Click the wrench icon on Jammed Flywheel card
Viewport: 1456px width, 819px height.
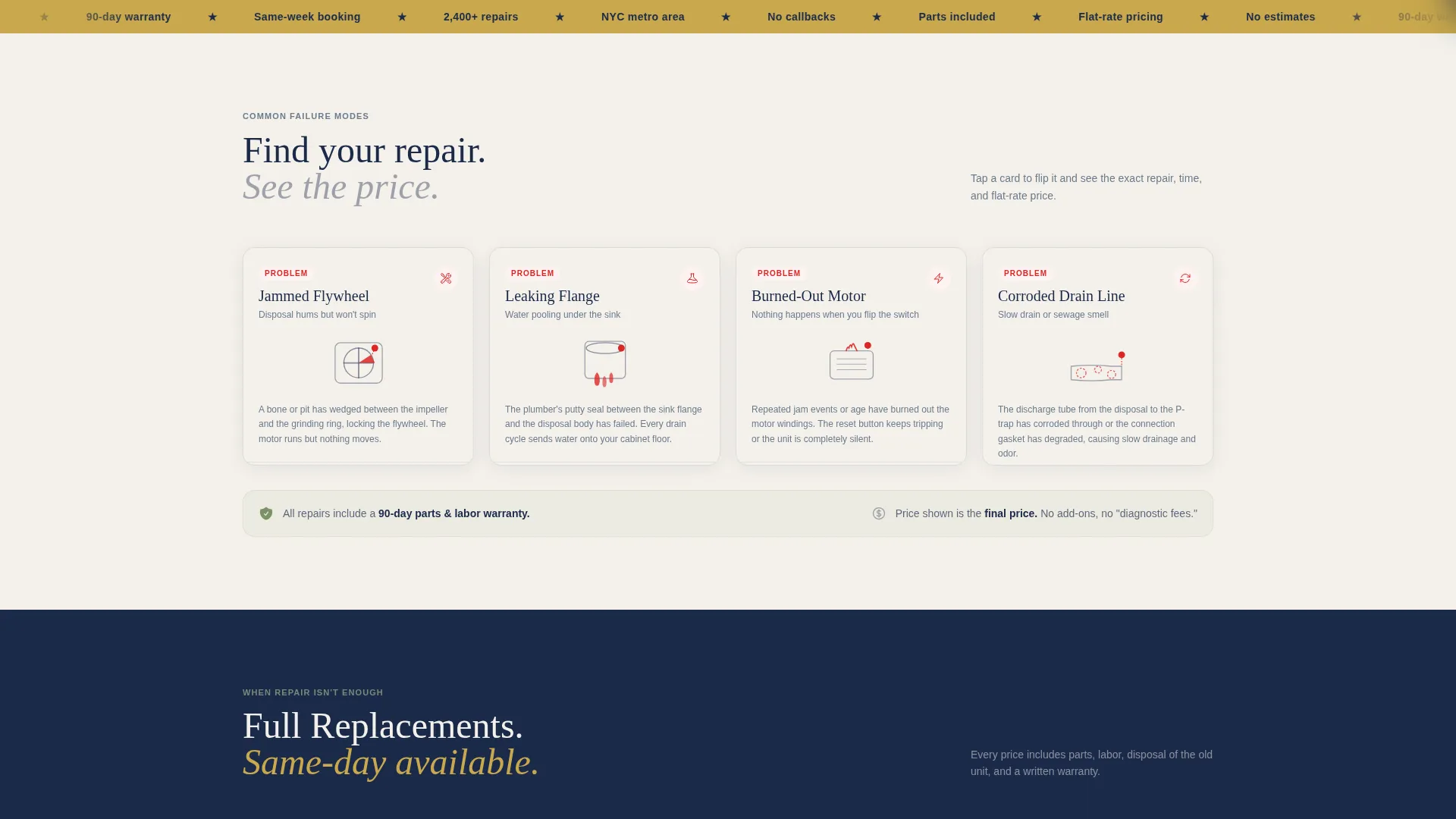(x=446, y=278)
